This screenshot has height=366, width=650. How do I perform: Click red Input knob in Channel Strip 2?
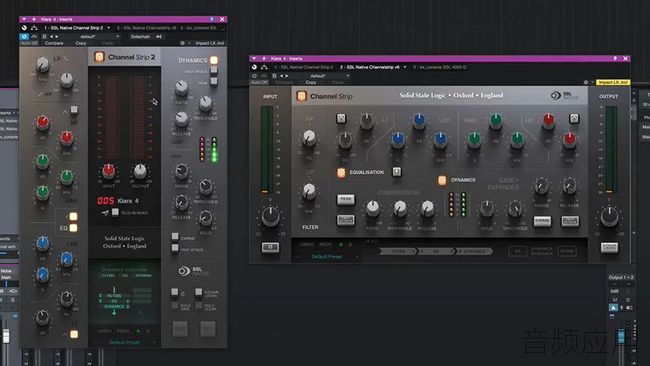coord(109,170)
